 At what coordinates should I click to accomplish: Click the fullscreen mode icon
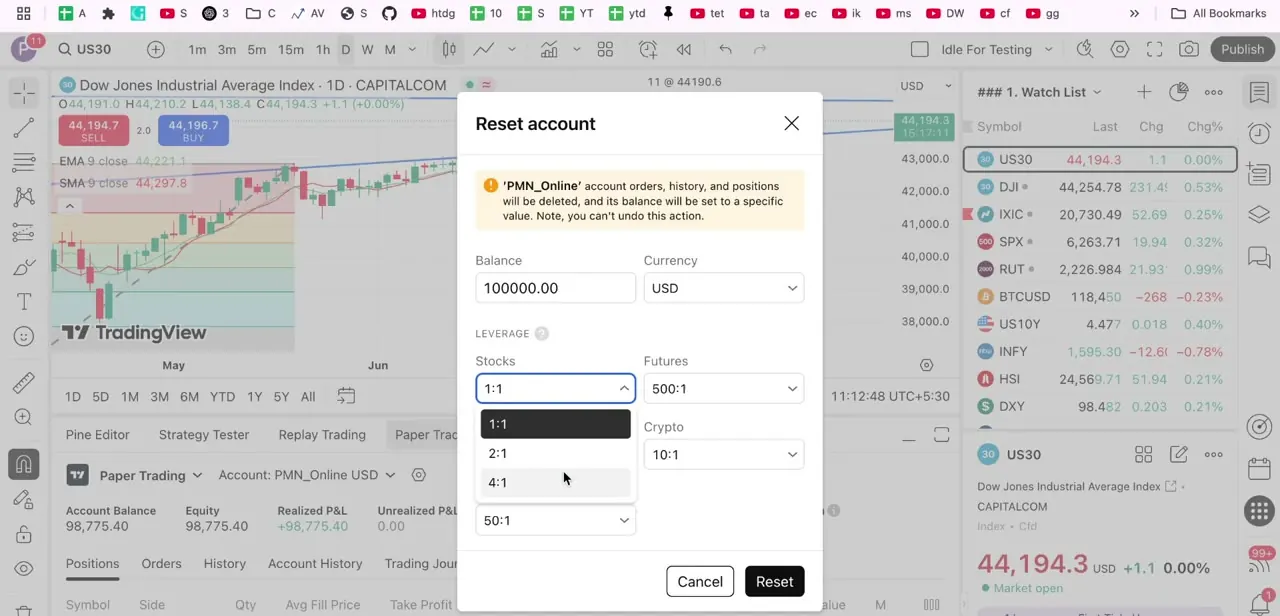coord(1154,49)
